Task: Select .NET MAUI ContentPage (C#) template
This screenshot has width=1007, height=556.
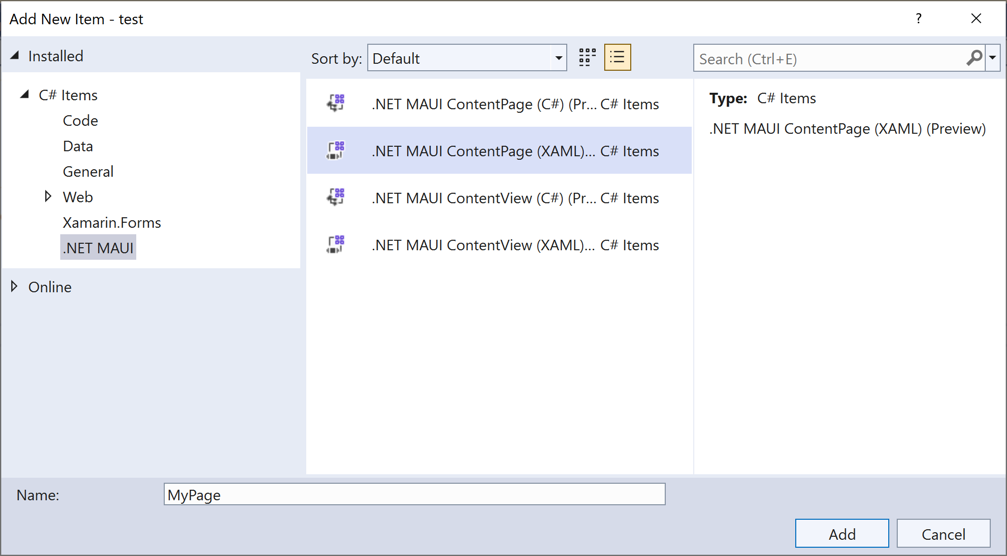Action: [499, 103]
